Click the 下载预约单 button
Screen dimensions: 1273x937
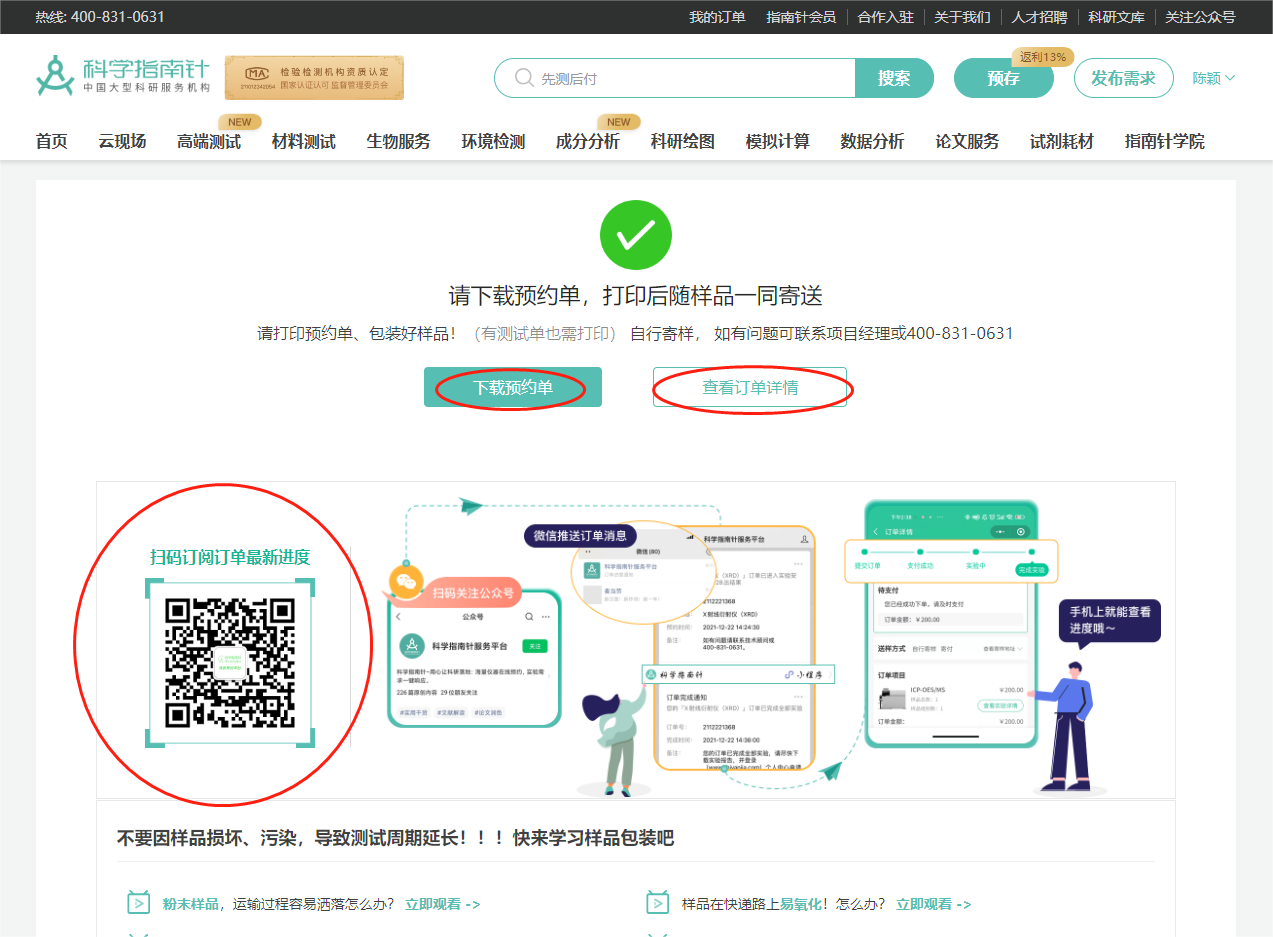512,386
